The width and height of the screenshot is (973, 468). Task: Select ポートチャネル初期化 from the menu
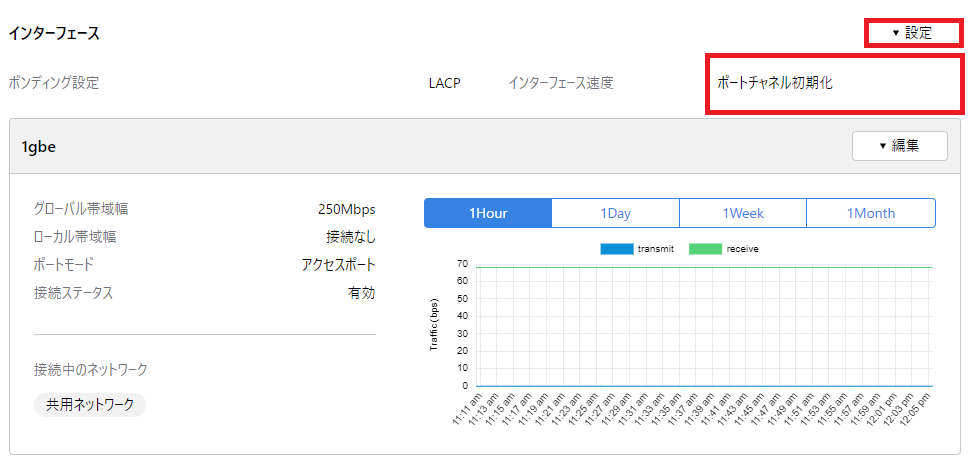pos(775,83)
